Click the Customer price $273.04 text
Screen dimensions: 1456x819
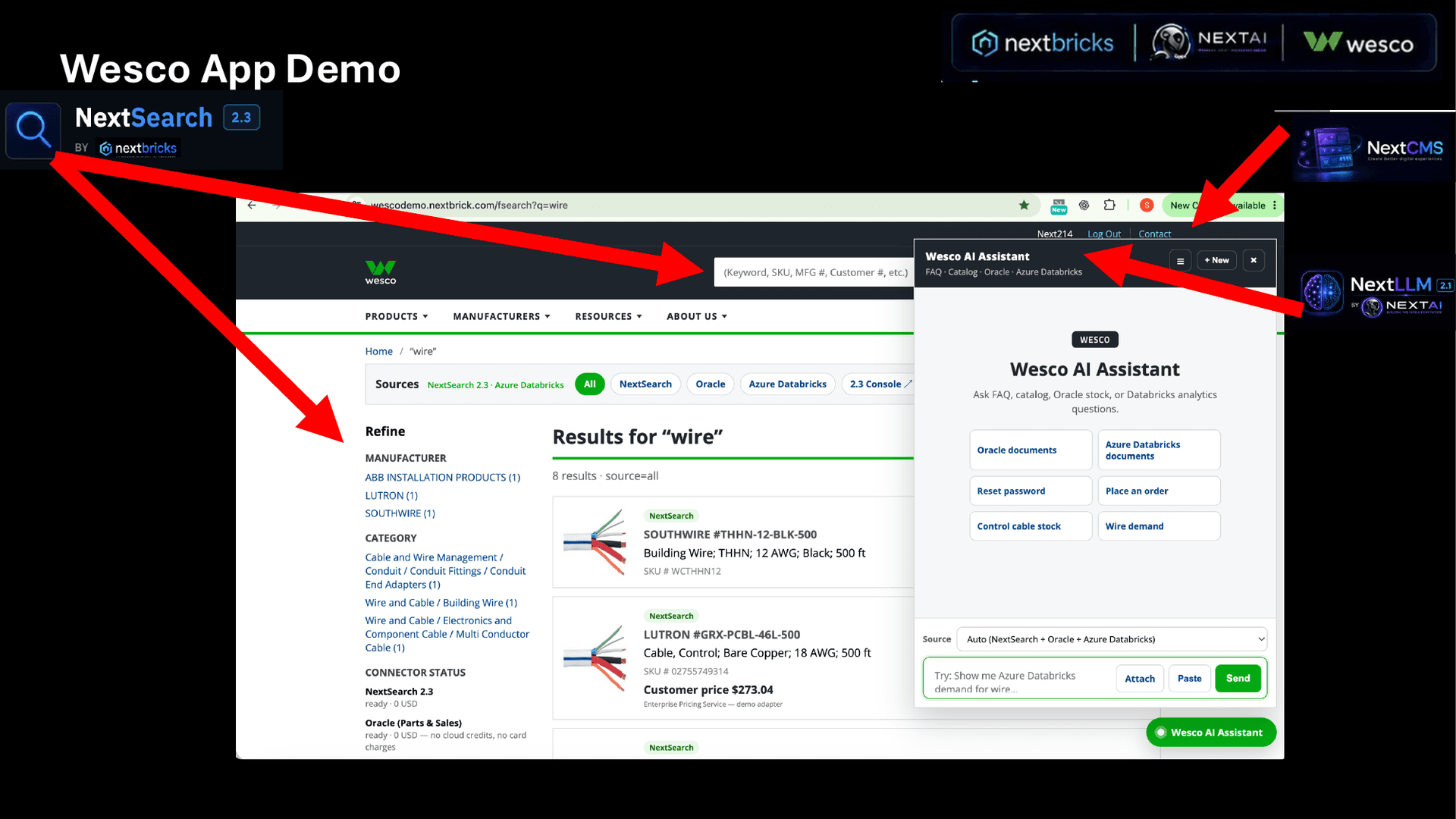click(708, 689)
